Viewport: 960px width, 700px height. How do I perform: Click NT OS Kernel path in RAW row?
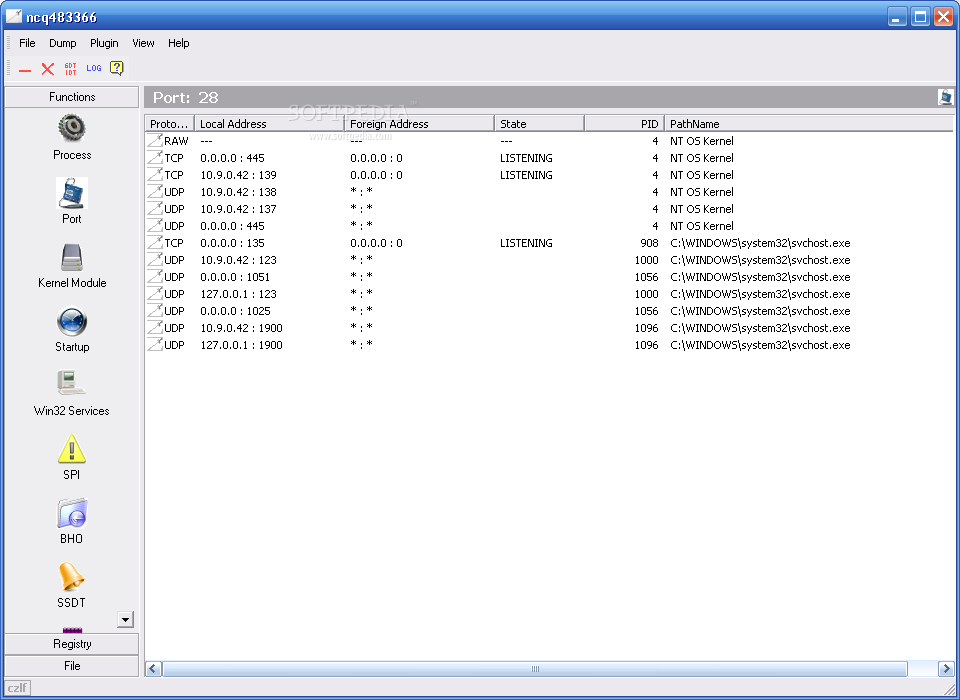[x=702, y=141]
